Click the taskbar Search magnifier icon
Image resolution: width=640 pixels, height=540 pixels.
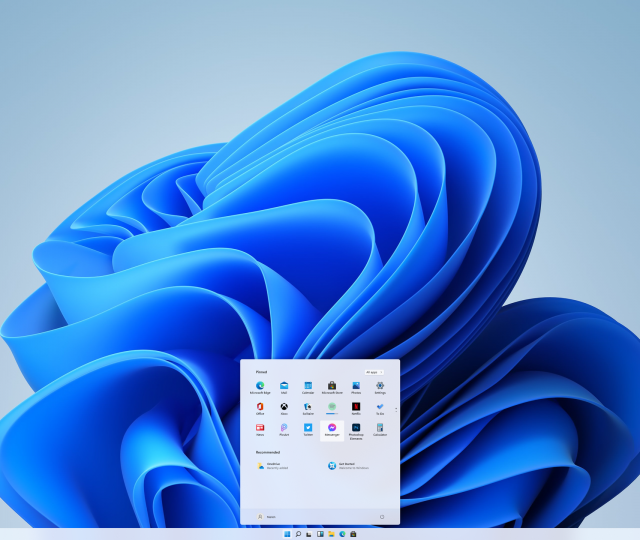pyautogui.click(x=298, y=534)
